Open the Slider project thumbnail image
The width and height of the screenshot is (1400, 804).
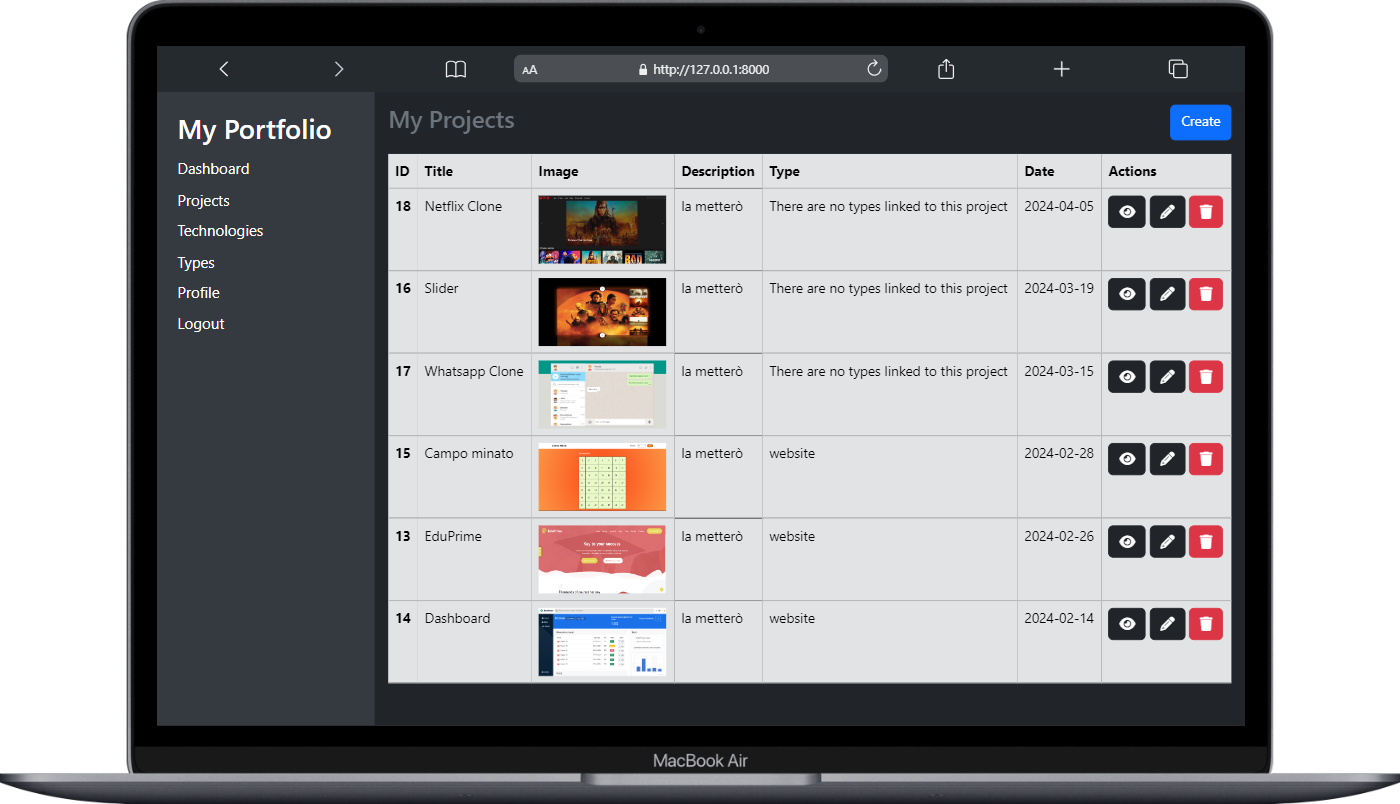(602, 312)
